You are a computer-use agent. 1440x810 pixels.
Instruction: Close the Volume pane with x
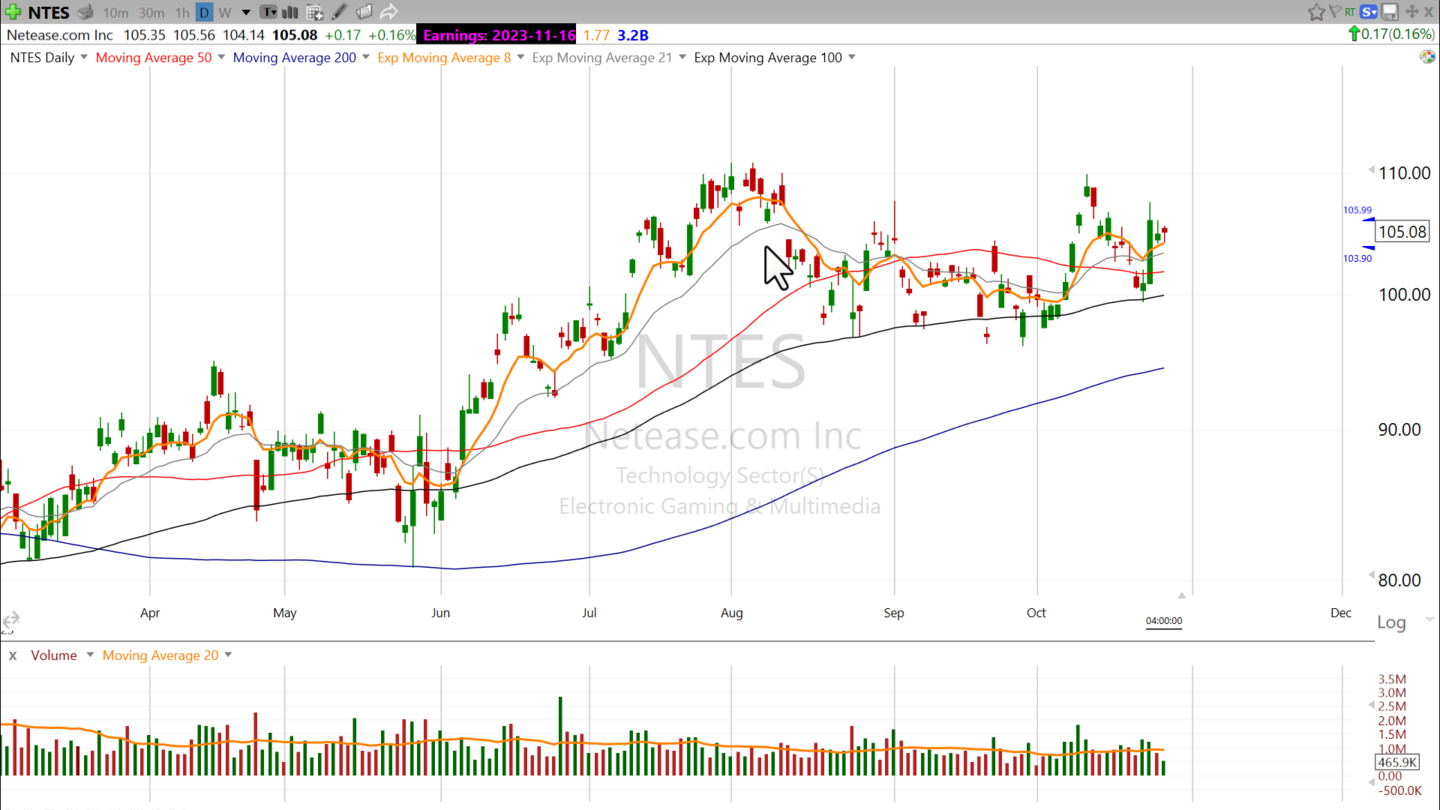click(x=13, y=656)
